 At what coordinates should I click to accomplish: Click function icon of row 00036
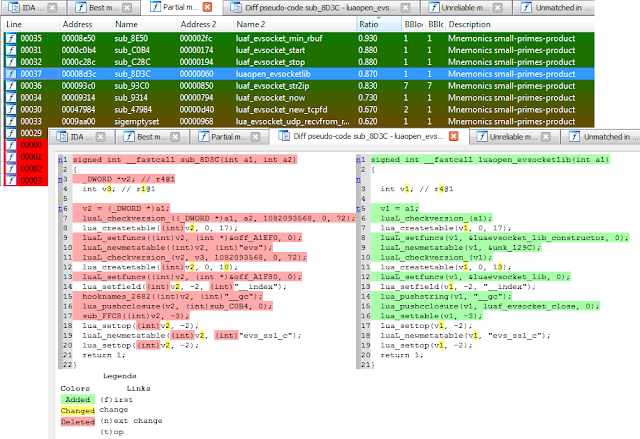(x=11, y=86)
